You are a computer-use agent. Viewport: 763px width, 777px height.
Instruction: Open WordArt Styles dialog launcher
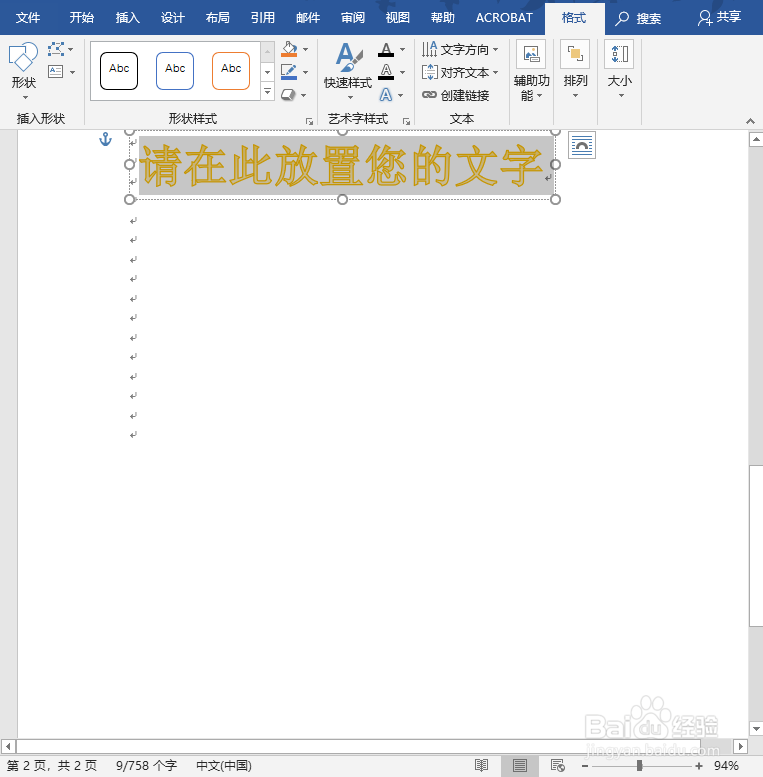click(406, 121)
